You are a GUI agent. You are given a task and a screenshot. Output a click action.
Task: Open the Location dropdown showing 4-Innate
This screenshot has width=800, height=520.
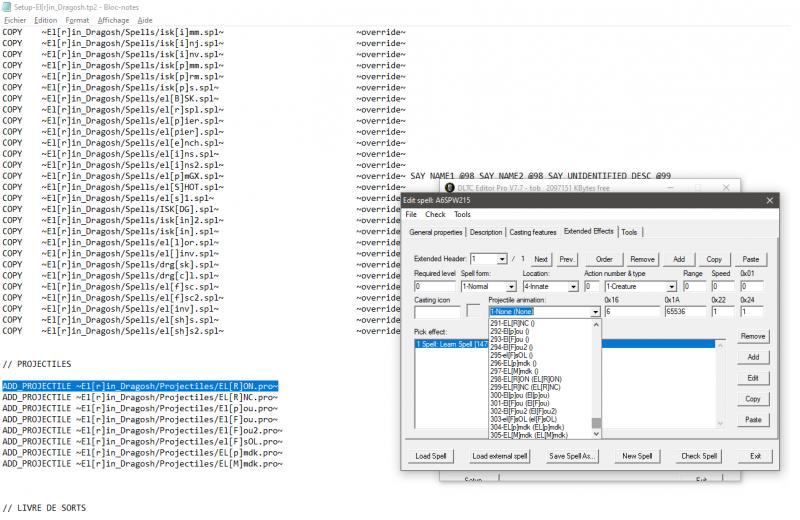point(573,287)
